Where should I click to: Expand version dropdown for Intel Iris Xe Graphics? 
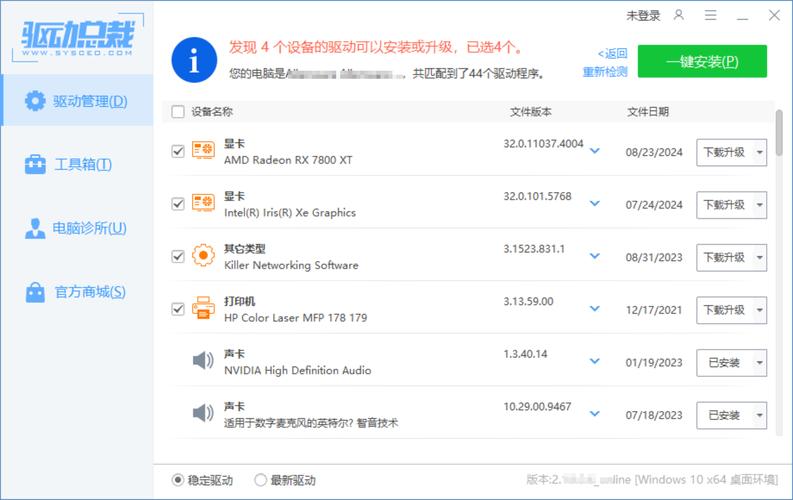point(595,204)
